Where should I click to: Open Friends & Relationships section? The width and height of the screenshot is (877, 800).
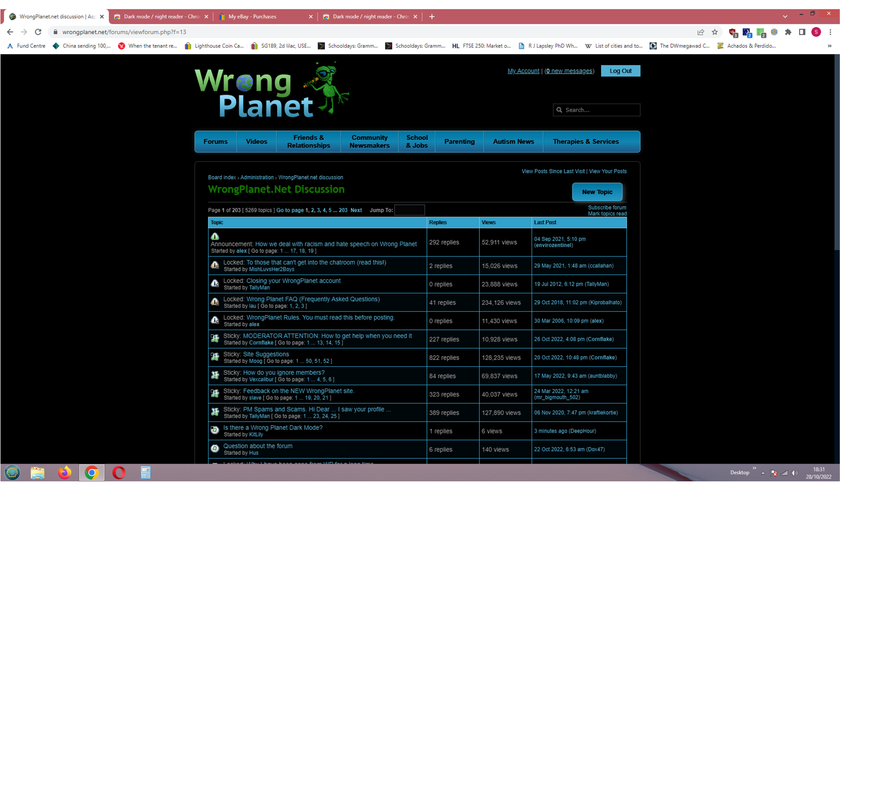(308, 142)
